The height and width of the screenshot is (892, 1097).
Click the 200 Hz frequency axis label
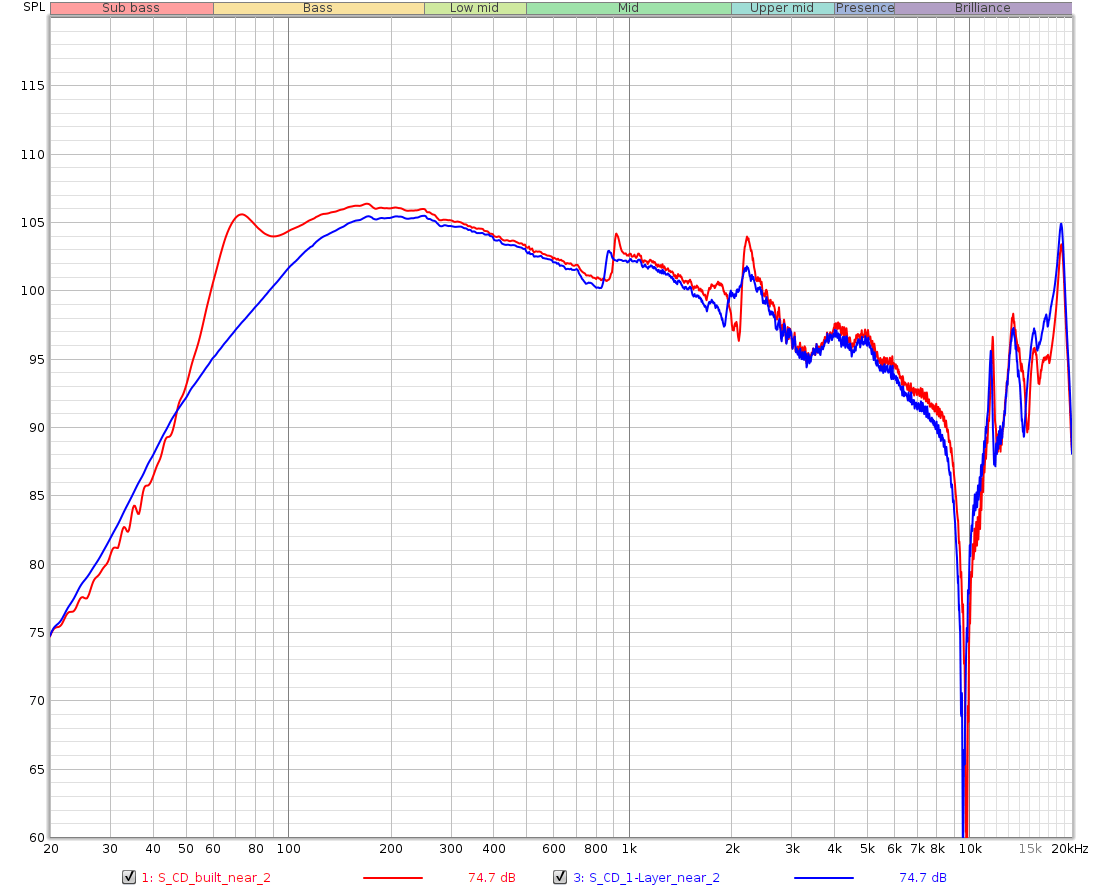tap(391, 849)
